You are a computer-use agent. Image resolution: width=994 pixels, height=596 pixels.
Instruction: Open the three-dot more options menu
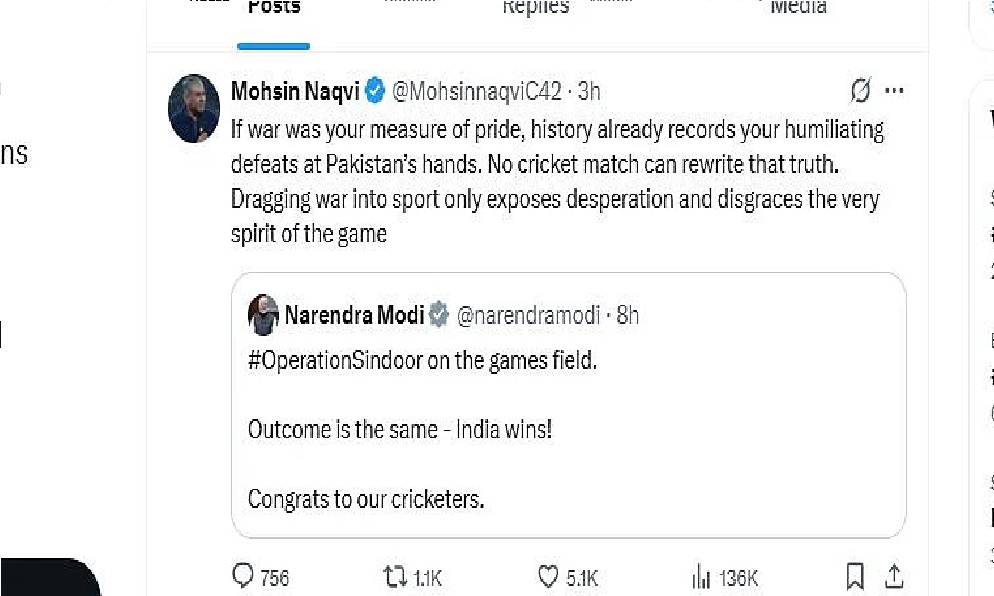pos(894,91)
